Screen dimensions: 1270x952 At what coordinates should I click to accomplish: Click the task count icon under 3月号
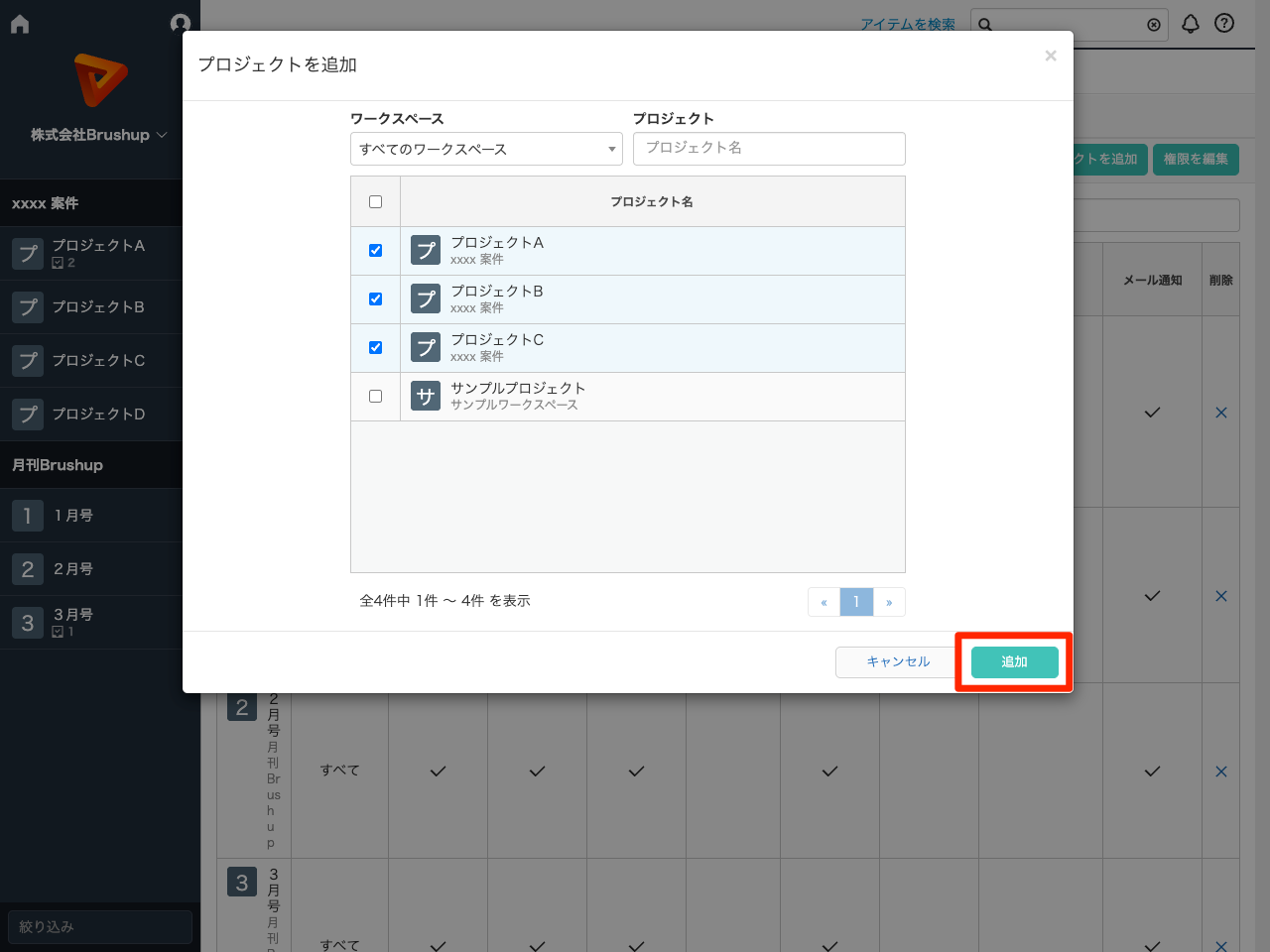(58, 632)
